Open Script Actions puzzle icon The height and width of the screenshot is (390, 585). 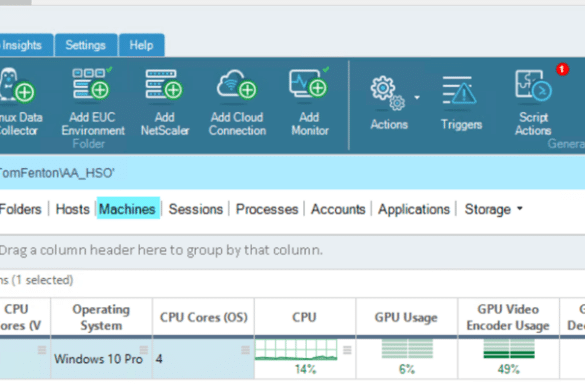coord(534,85)
